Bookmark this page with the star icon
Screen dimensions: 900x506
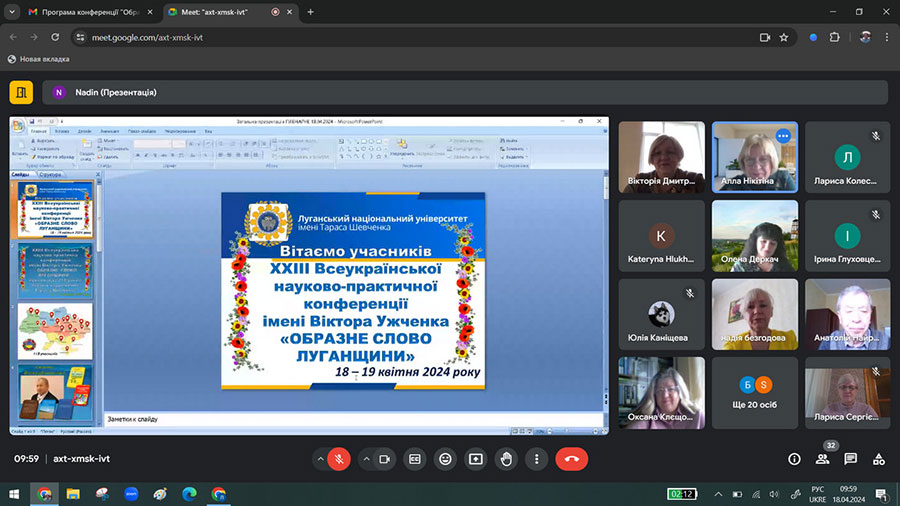784,37
